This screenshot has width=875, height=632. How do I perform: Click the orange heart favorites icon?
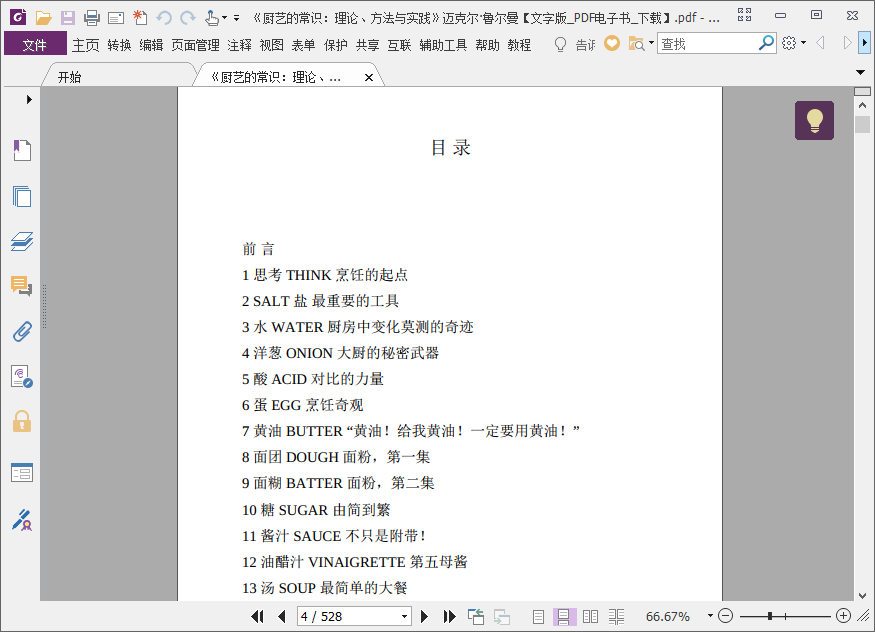point(612,43)
